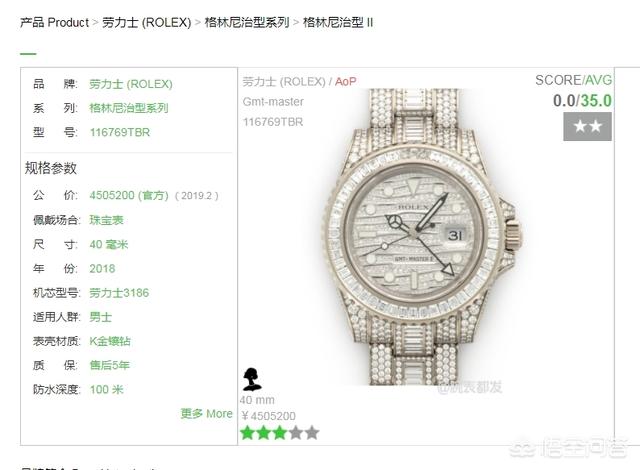Click the silhouette head icon above 40 mm
640x470 pixels.
(252, 379)
